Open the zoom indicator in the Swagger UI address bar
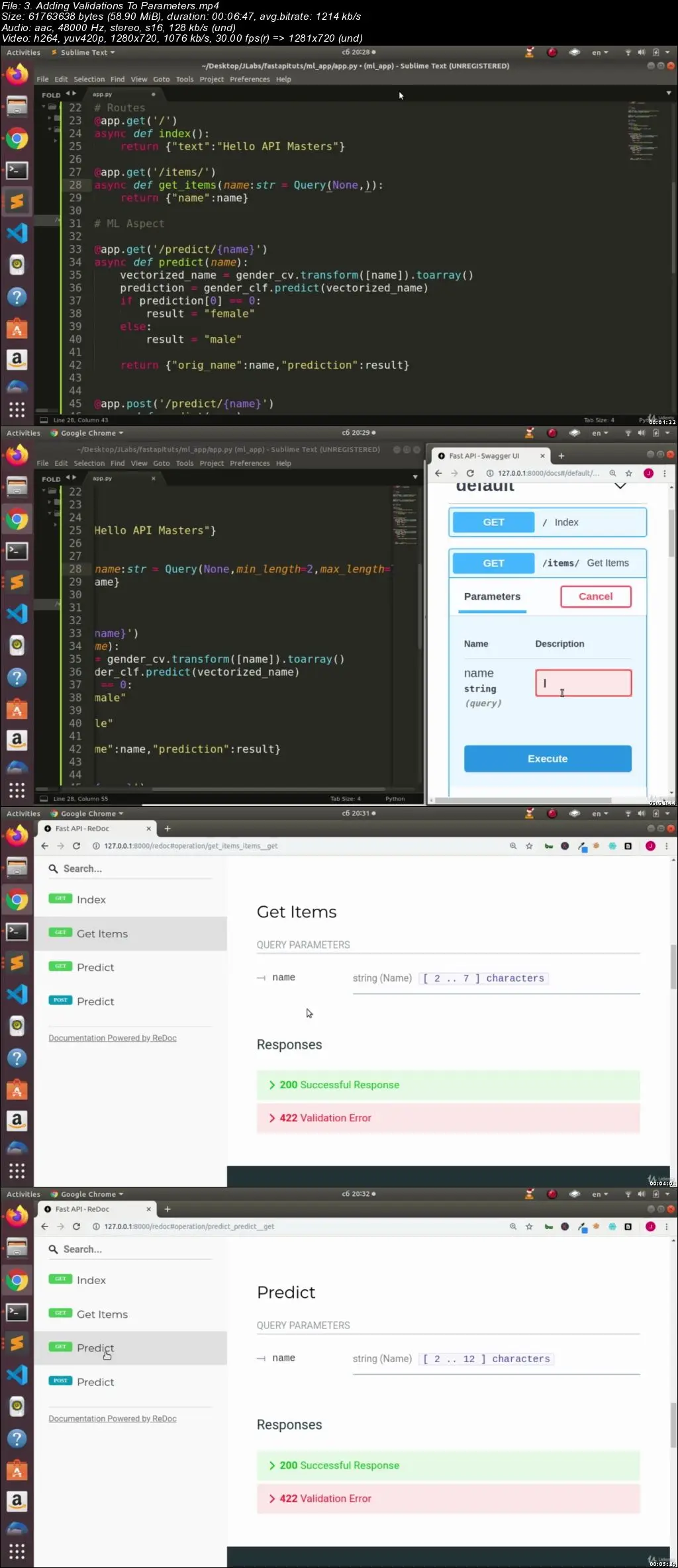The height and width of the screenshot is (1568, 678). coord(613,473)
